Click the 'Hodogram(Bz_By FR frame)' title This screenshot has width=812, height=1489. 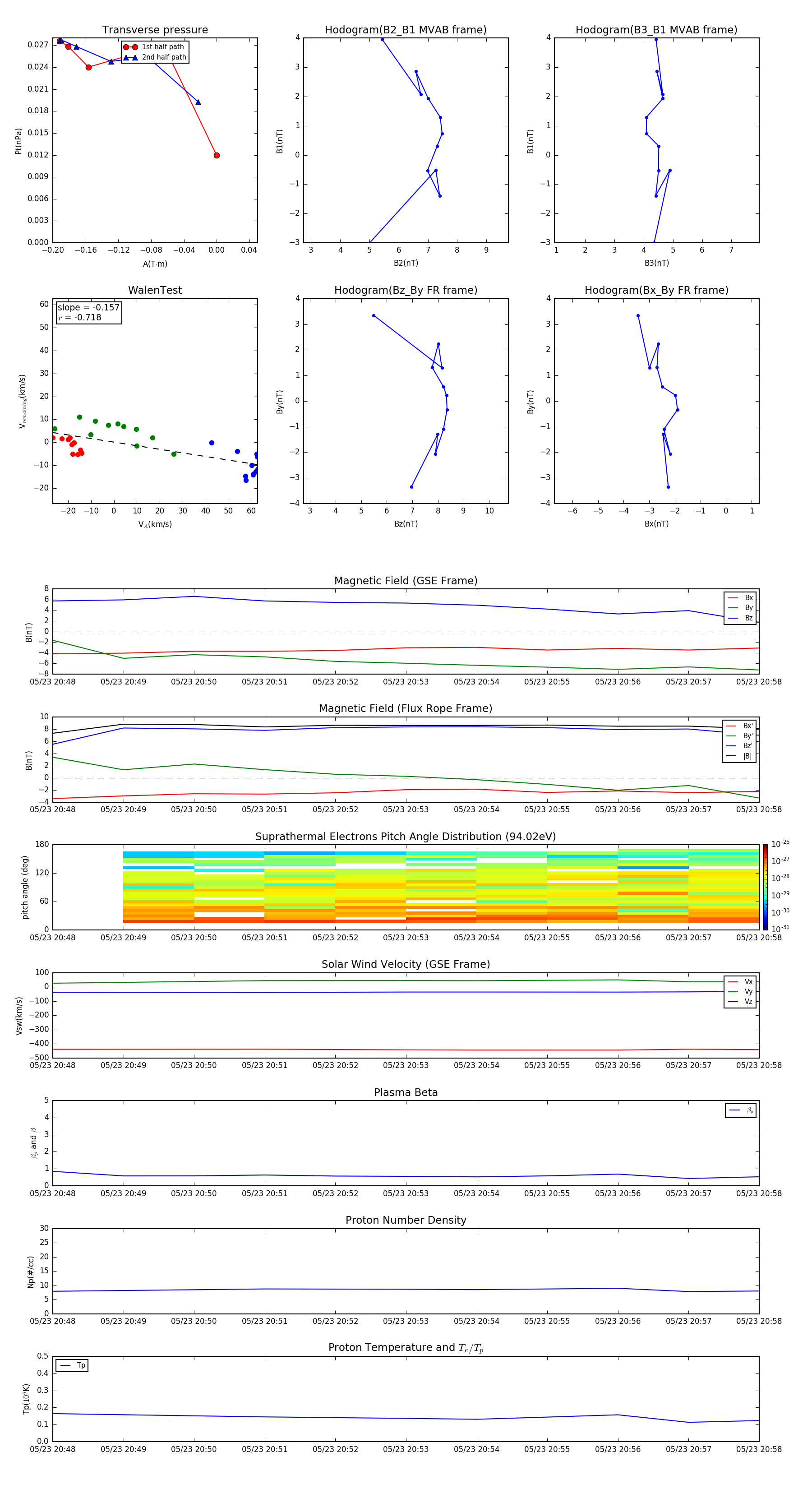point(406,290)
